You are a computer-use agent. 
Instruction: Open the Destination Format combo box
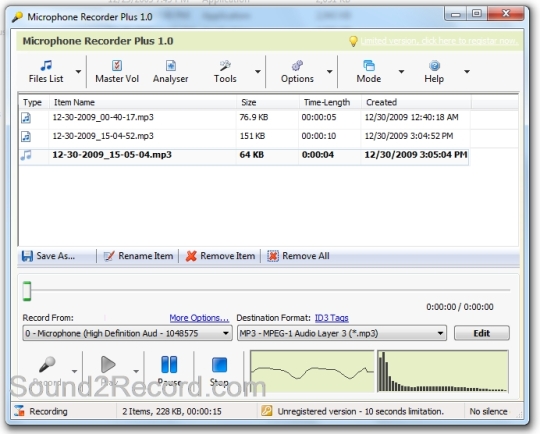click(x=342, y=333)
